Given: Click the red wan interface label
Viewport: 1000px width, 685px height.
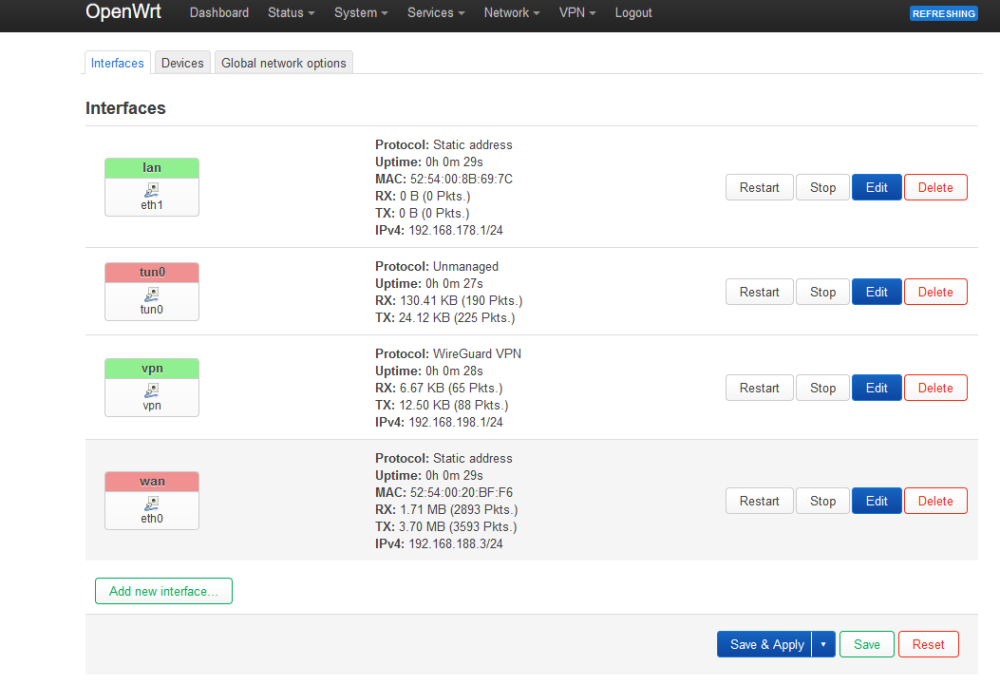Looking at the screenshot, I should (x=152, y=482).
